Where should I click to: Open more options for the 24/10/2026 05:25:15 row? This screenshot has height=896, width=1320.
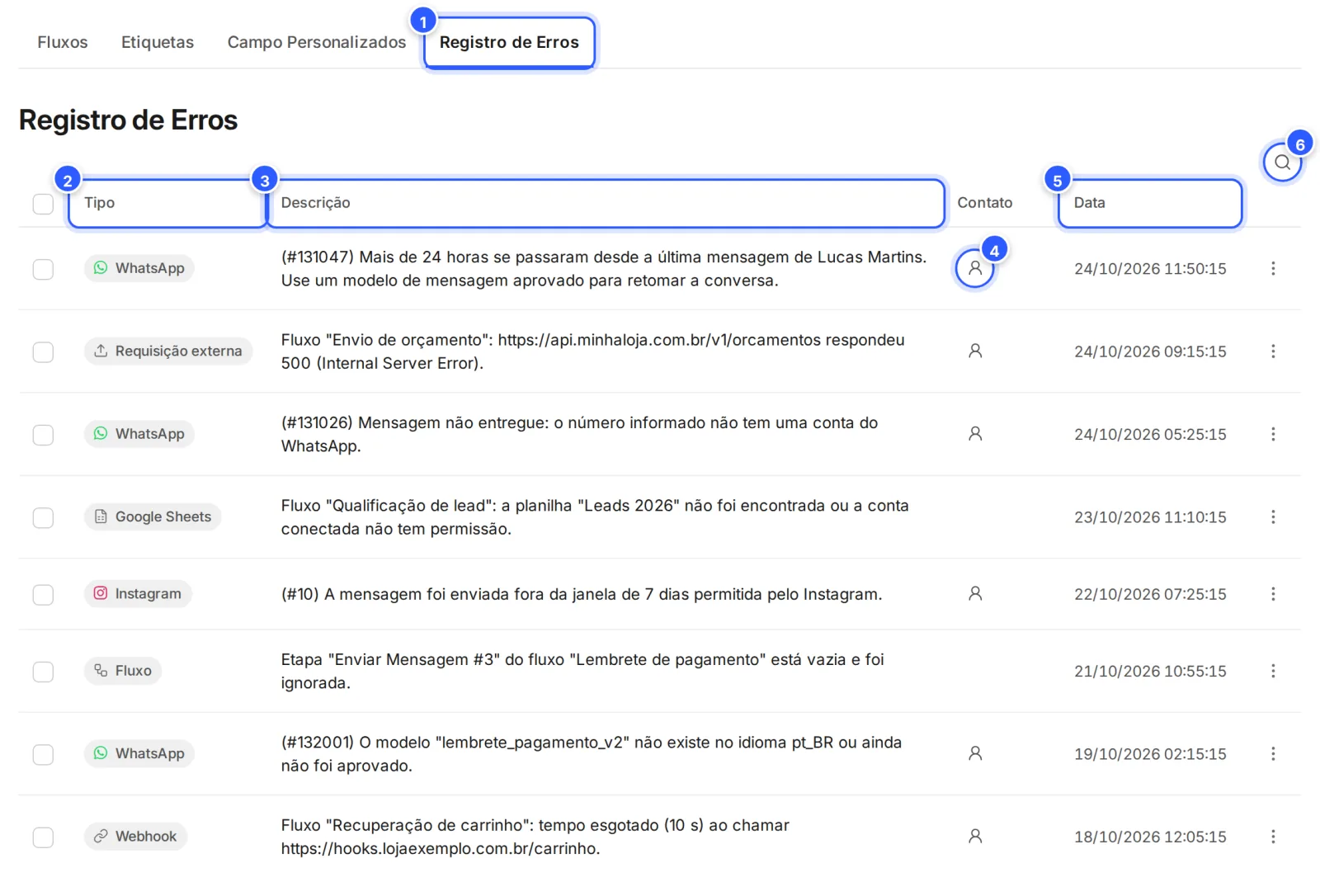1273,434
